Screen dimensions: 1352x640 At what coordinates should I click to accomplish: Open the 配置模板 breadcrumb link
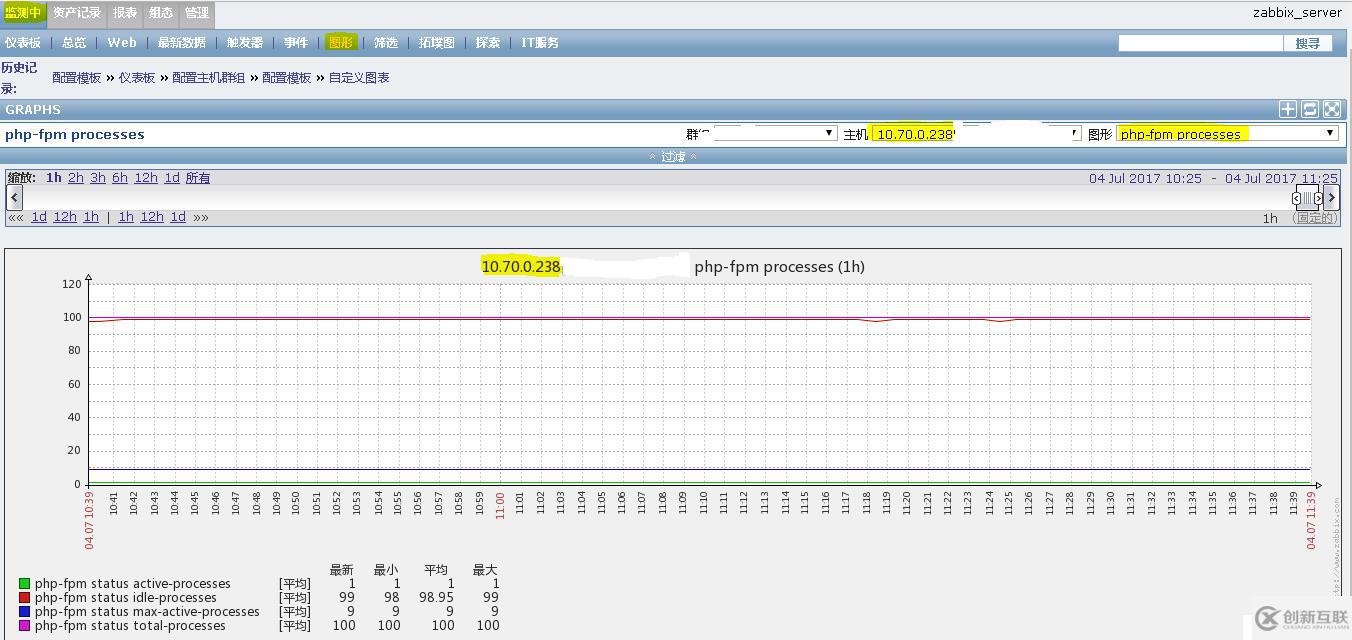[77, 77]
